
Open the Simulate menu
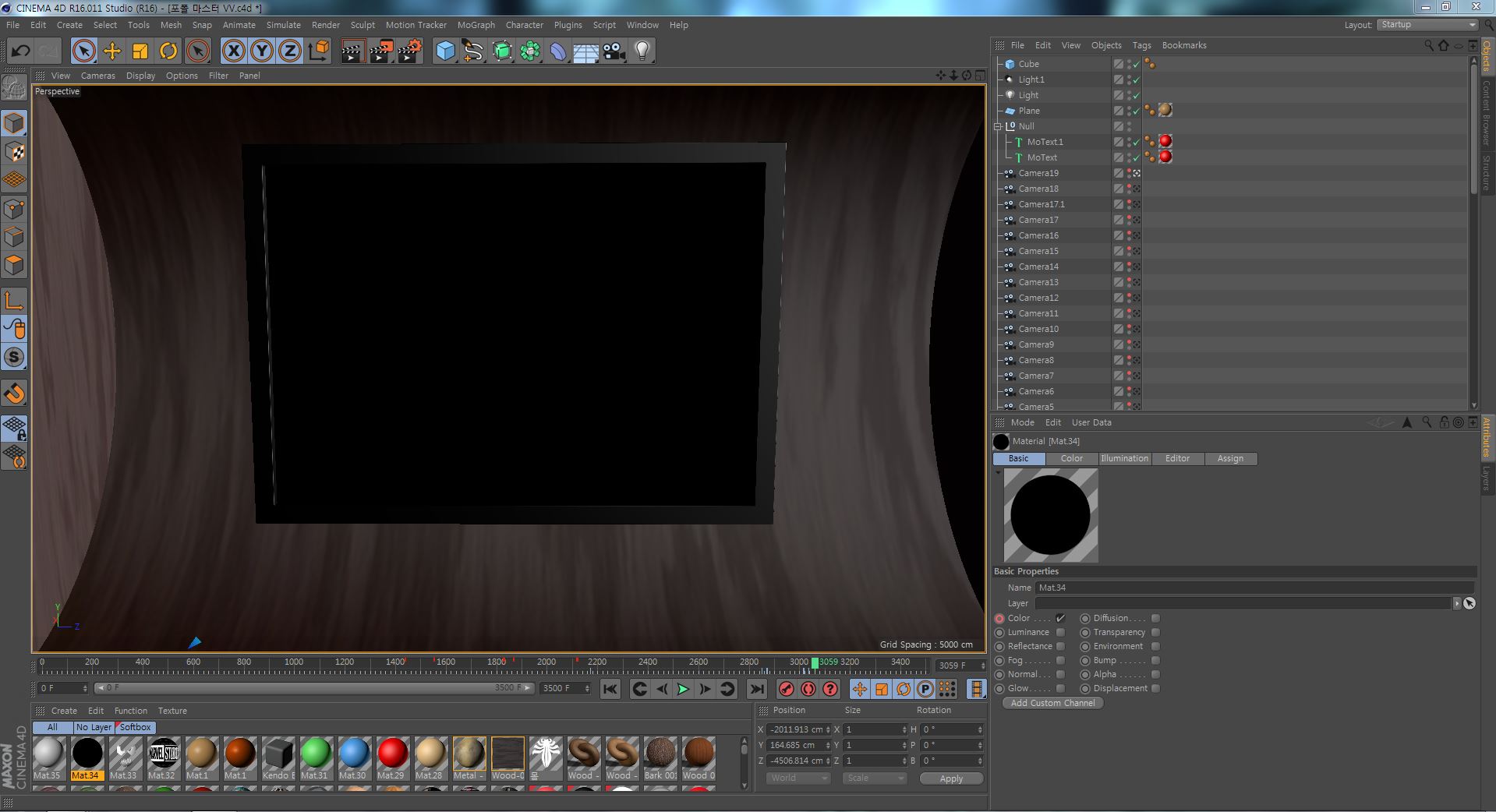point(283,25)
